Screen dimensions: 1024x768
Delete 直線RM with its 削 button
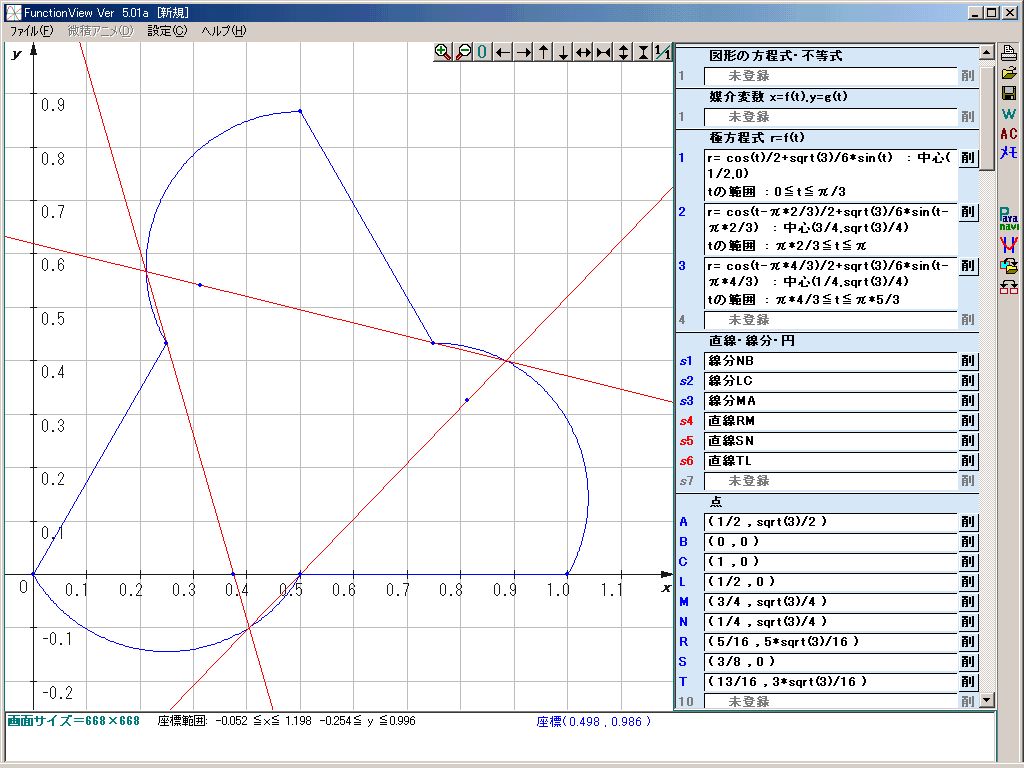pos(968,421)
